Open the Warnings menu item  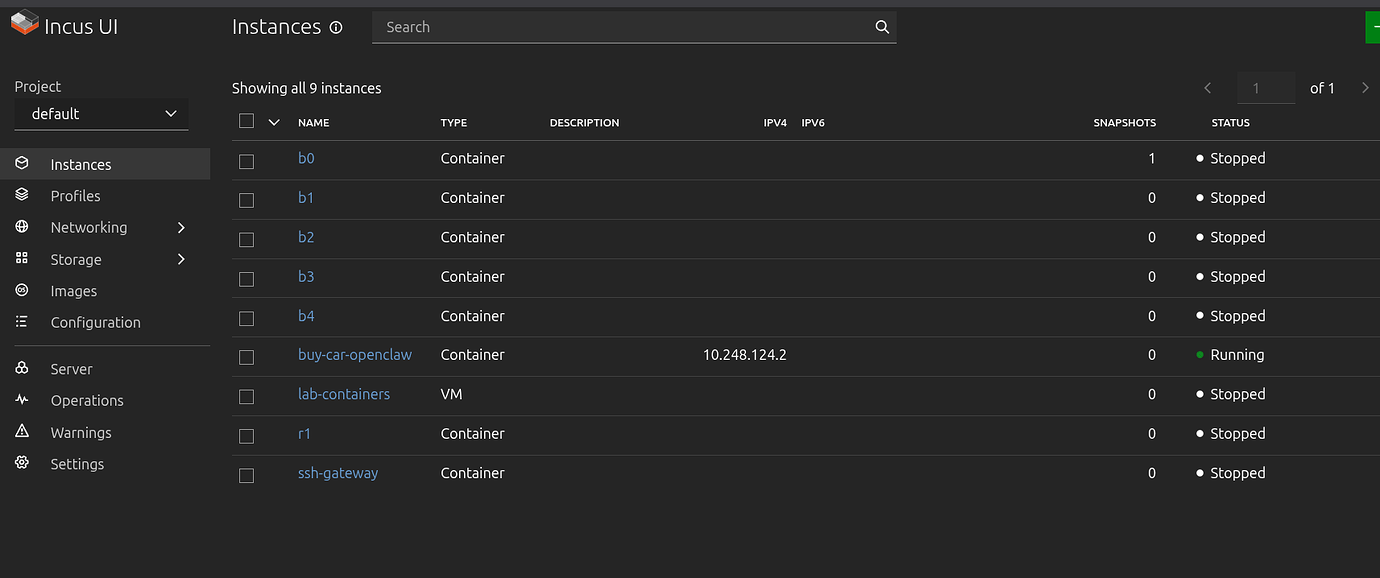pos(81,432)
